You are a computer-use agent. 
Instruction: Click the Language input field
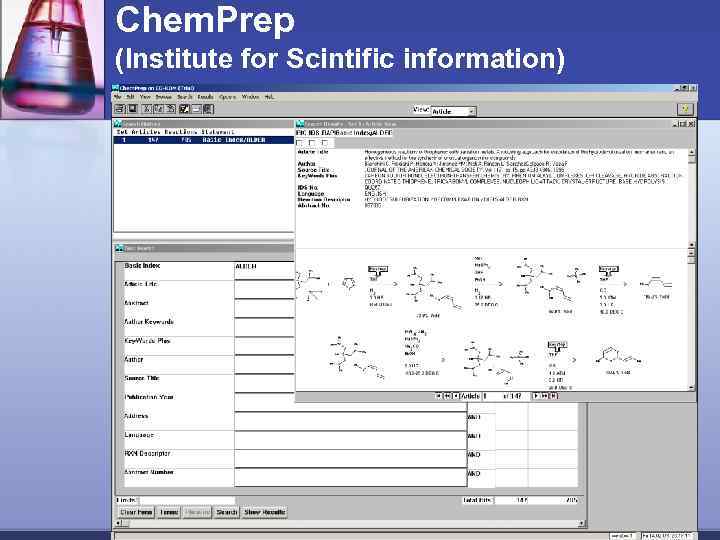click(350, 440)
